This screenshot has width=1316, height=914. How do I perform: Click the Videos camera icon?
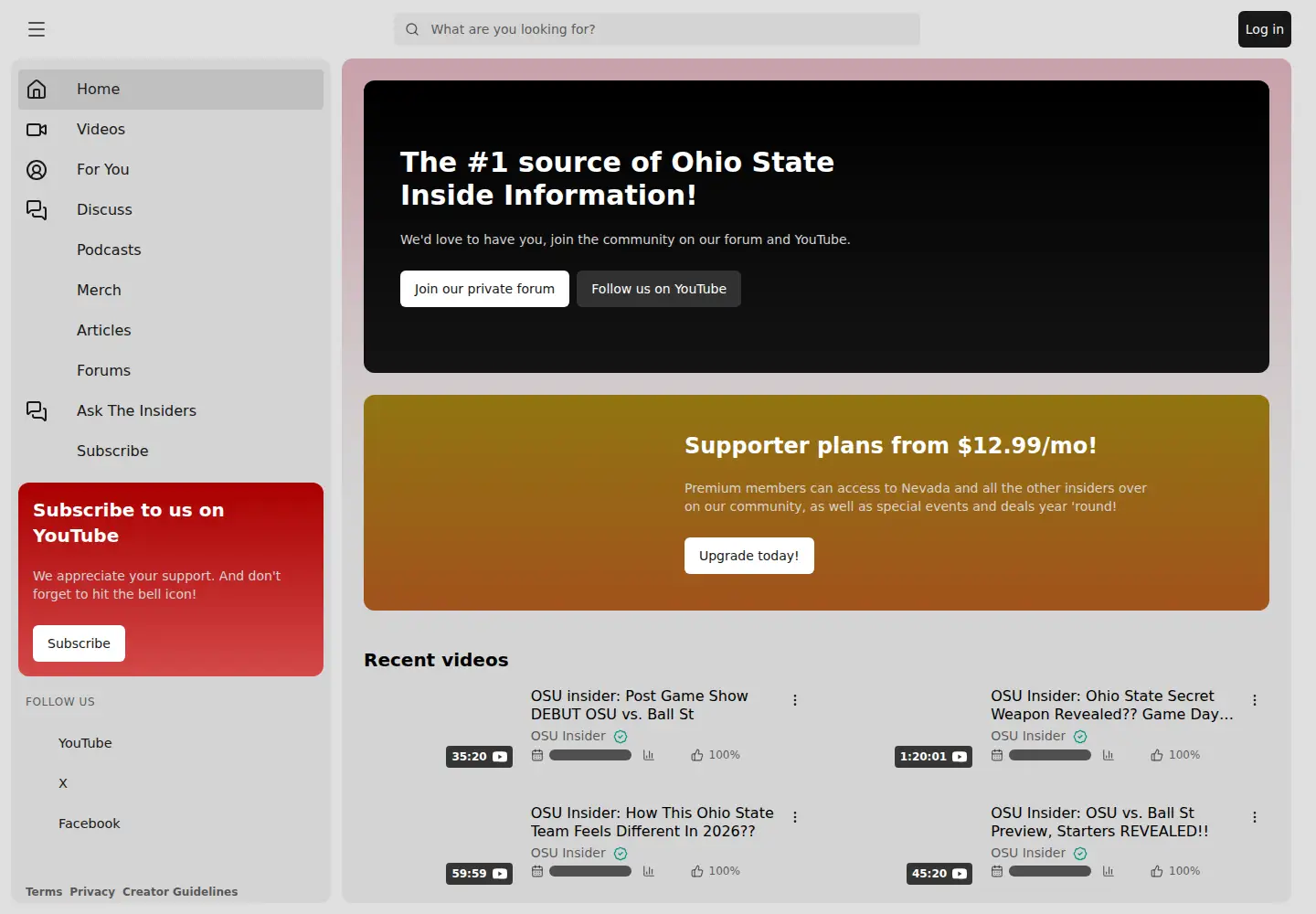[x=37, y=130]
